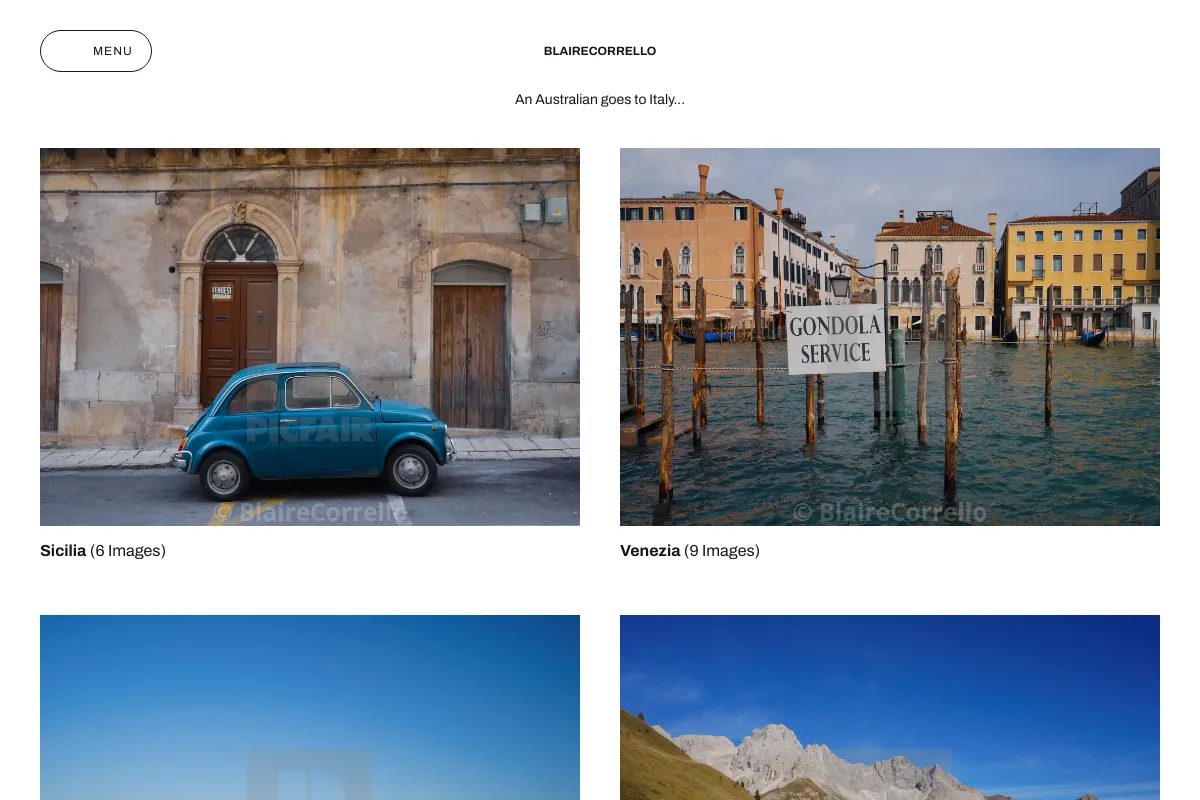
Task: Click the blue Fiat car in photo
Action: (313, 430)
